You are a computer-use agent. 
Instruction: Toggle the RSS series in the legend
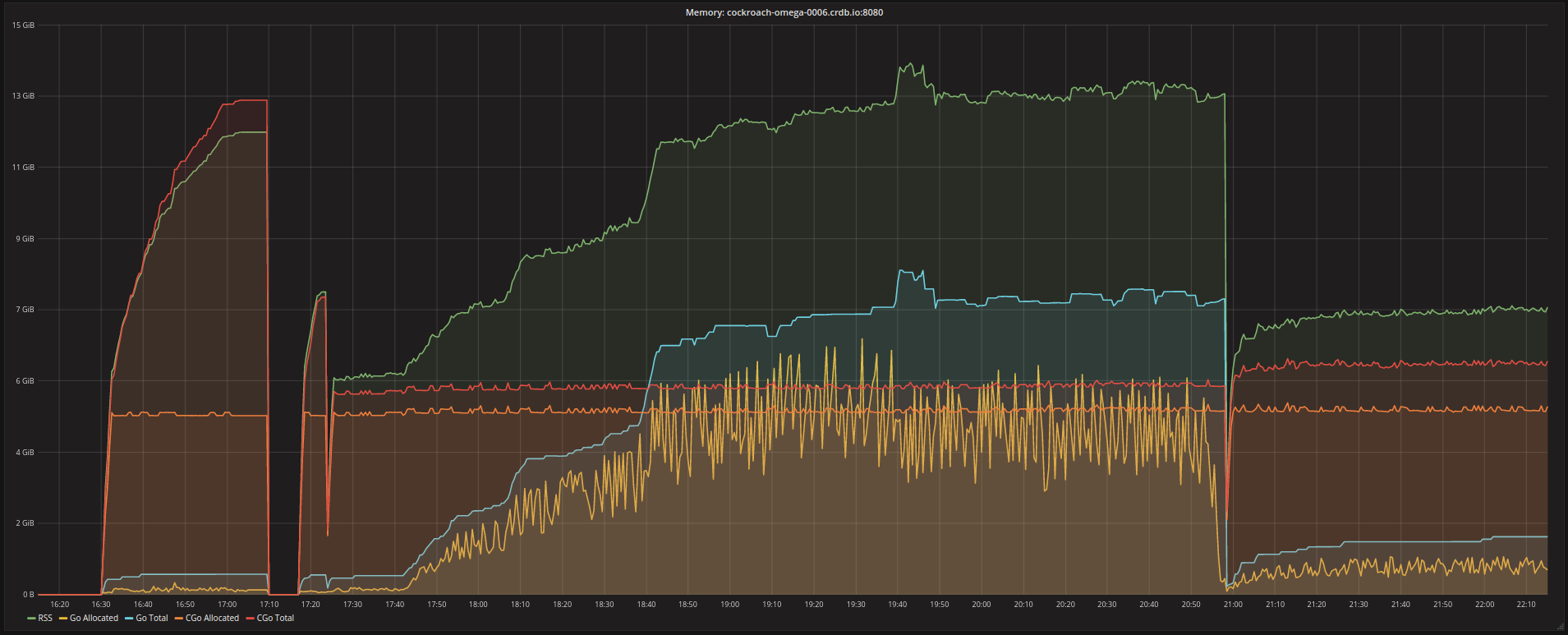[x=45, y=618]
